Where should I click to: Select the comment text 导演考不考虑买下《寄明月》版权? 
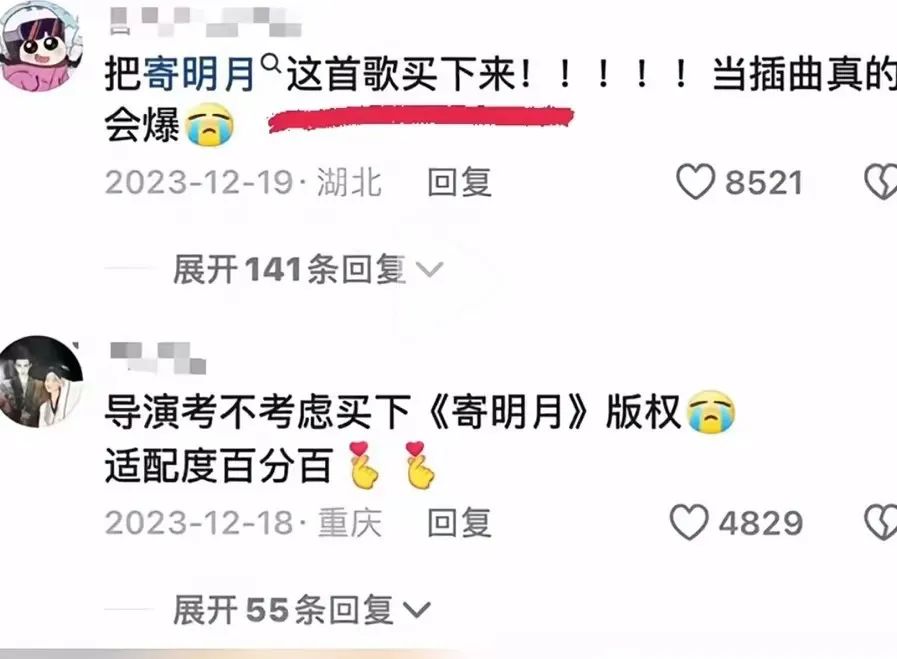[392, 412]
